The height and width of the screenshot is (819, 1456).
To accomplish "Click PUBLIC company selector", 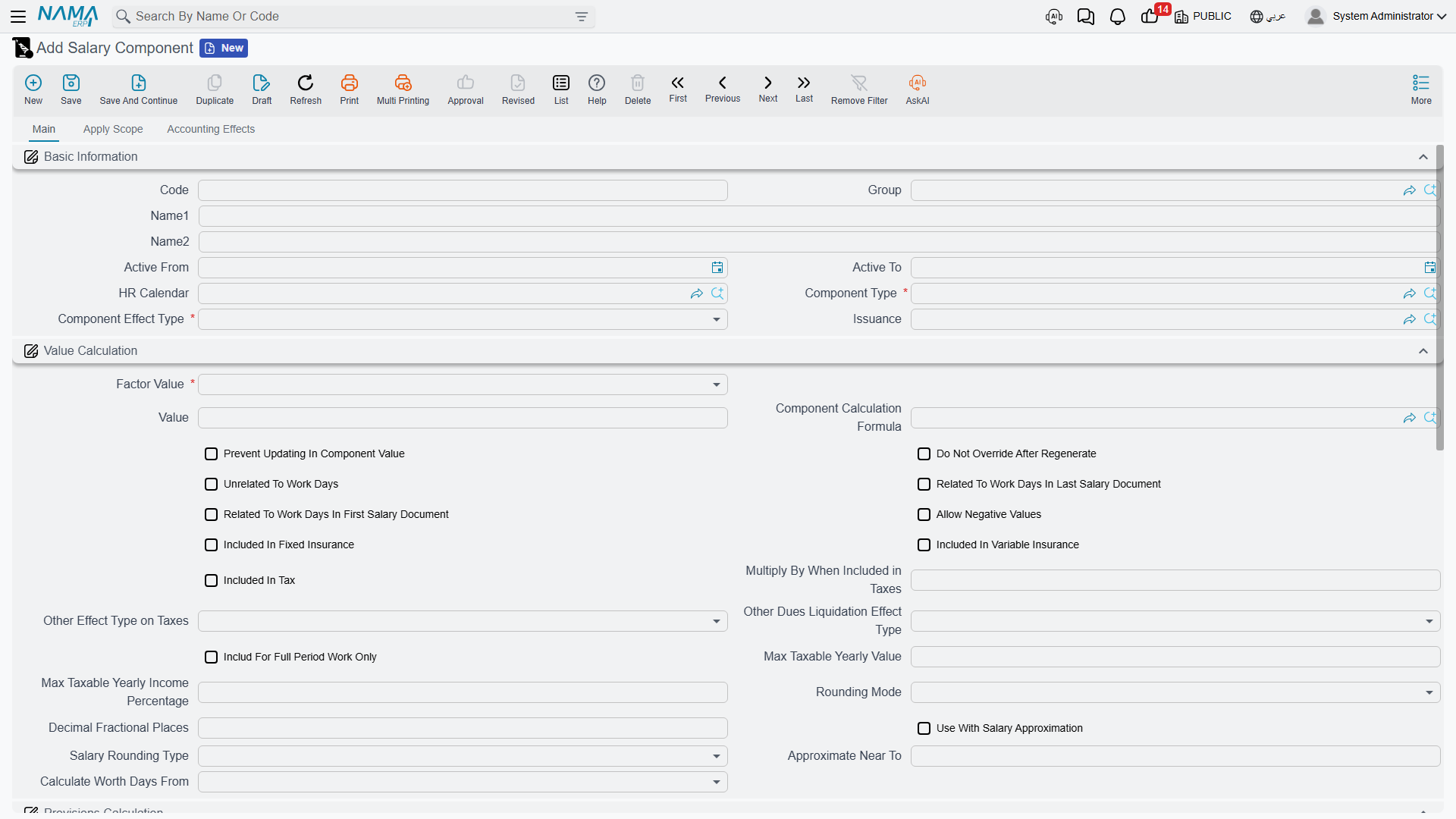I will point(1203,17).
